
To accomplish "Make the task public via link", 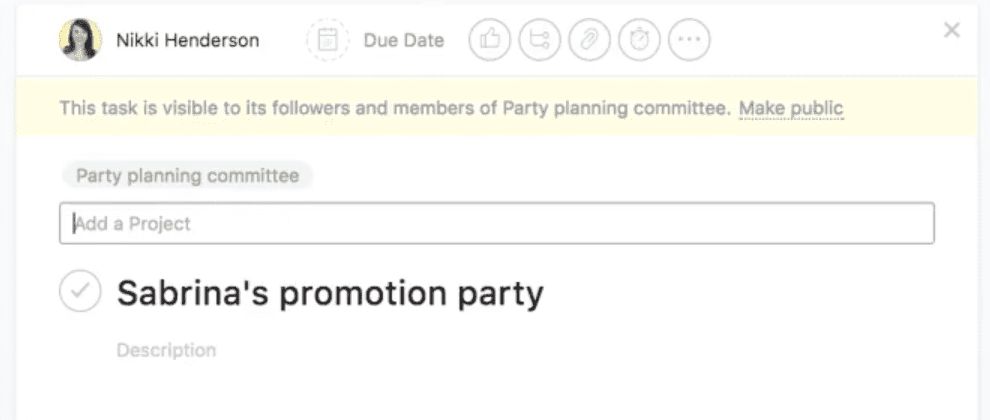I will click(791, 109).
